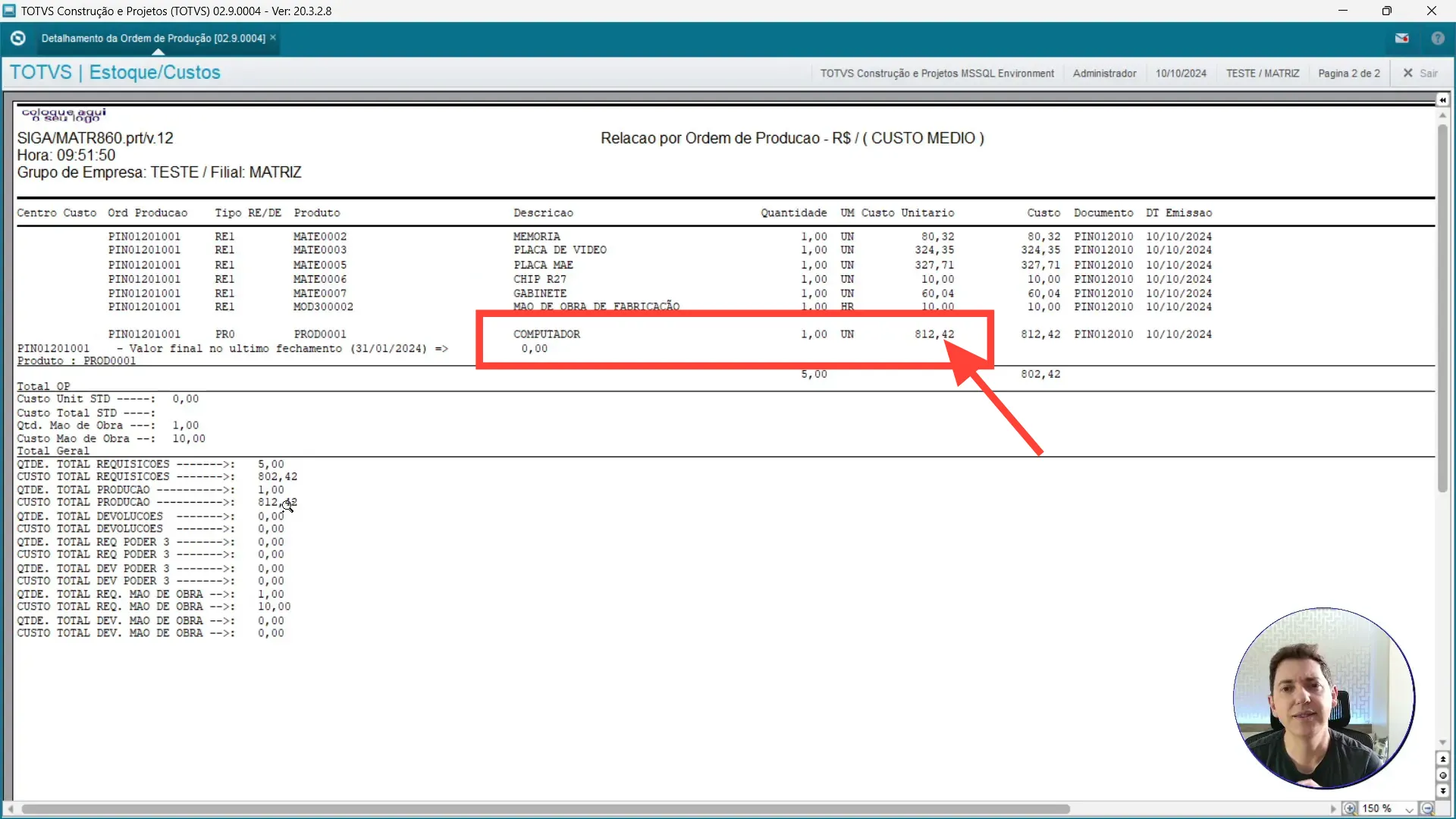The height and width of the screenshot is (819, 1456).
Task: Click the vertical scrollbar down arrow
Action: (x=1442, y=742)
